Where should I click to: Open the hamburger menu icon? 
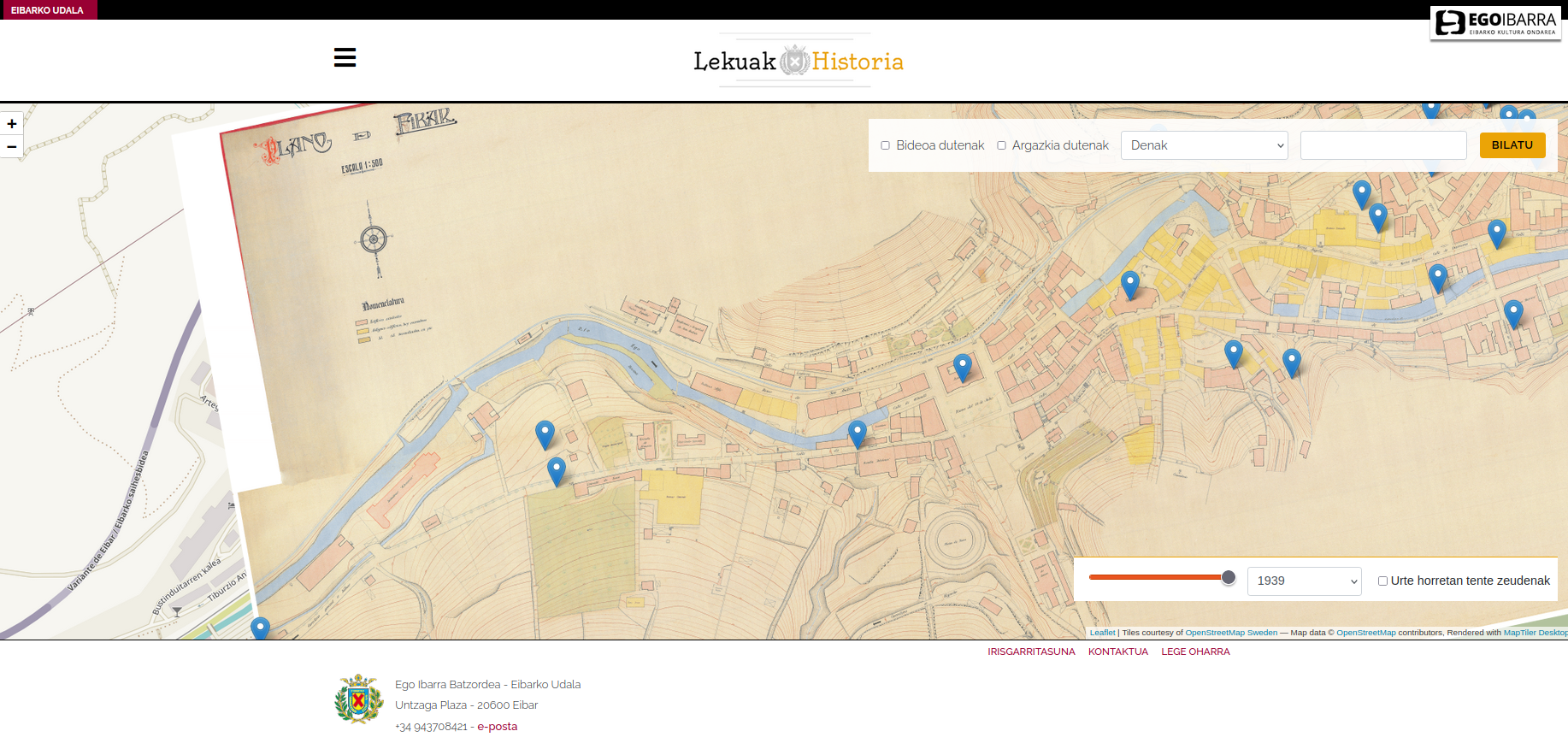(345, 57)
